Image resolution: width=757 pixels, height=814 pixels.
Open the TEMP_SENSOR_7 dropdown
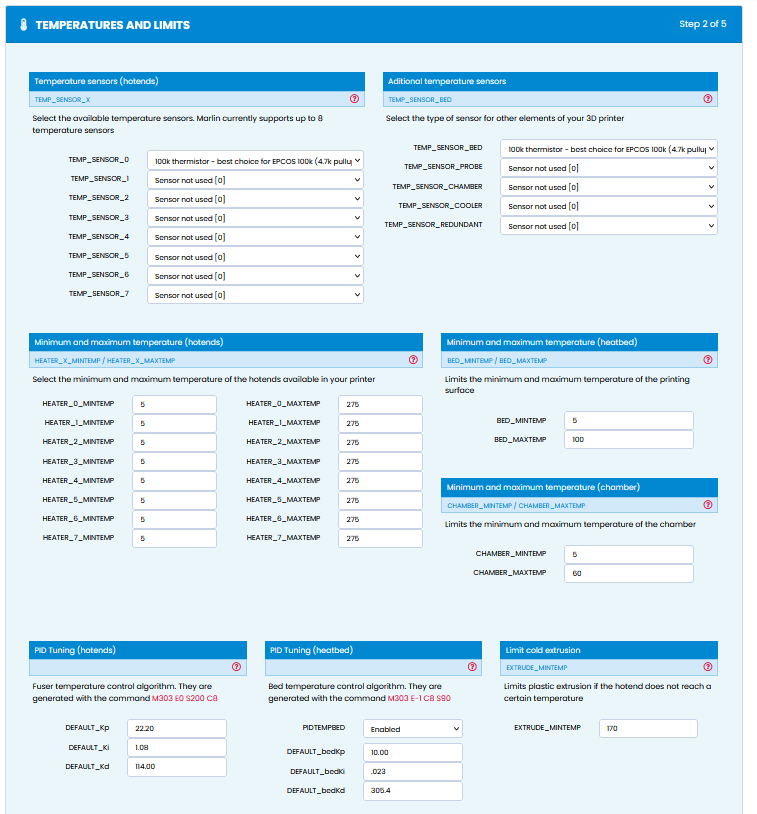(255, 295)
